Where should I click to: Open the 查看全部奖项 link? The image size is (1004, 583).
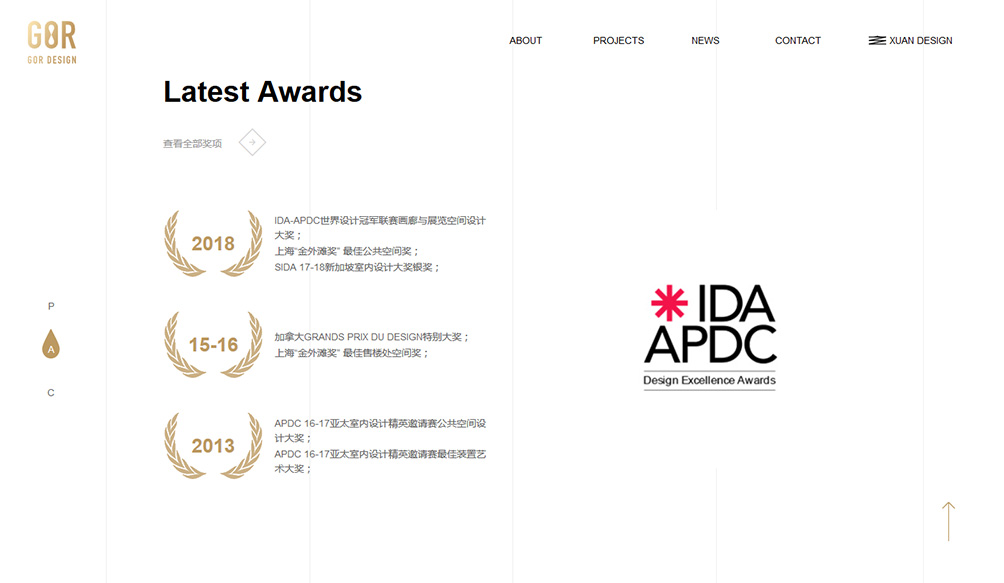pyautogui.click(x=193, y=144)
